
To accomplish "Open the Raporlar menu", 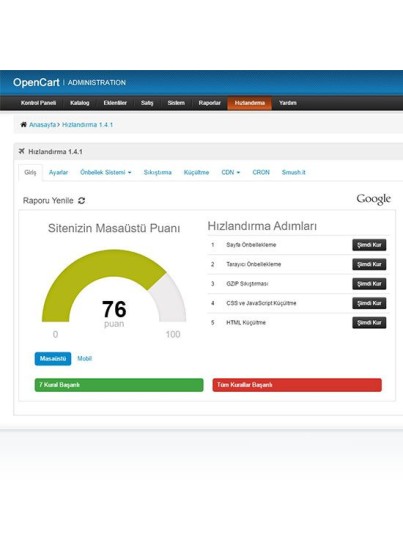I will point(209,103).
